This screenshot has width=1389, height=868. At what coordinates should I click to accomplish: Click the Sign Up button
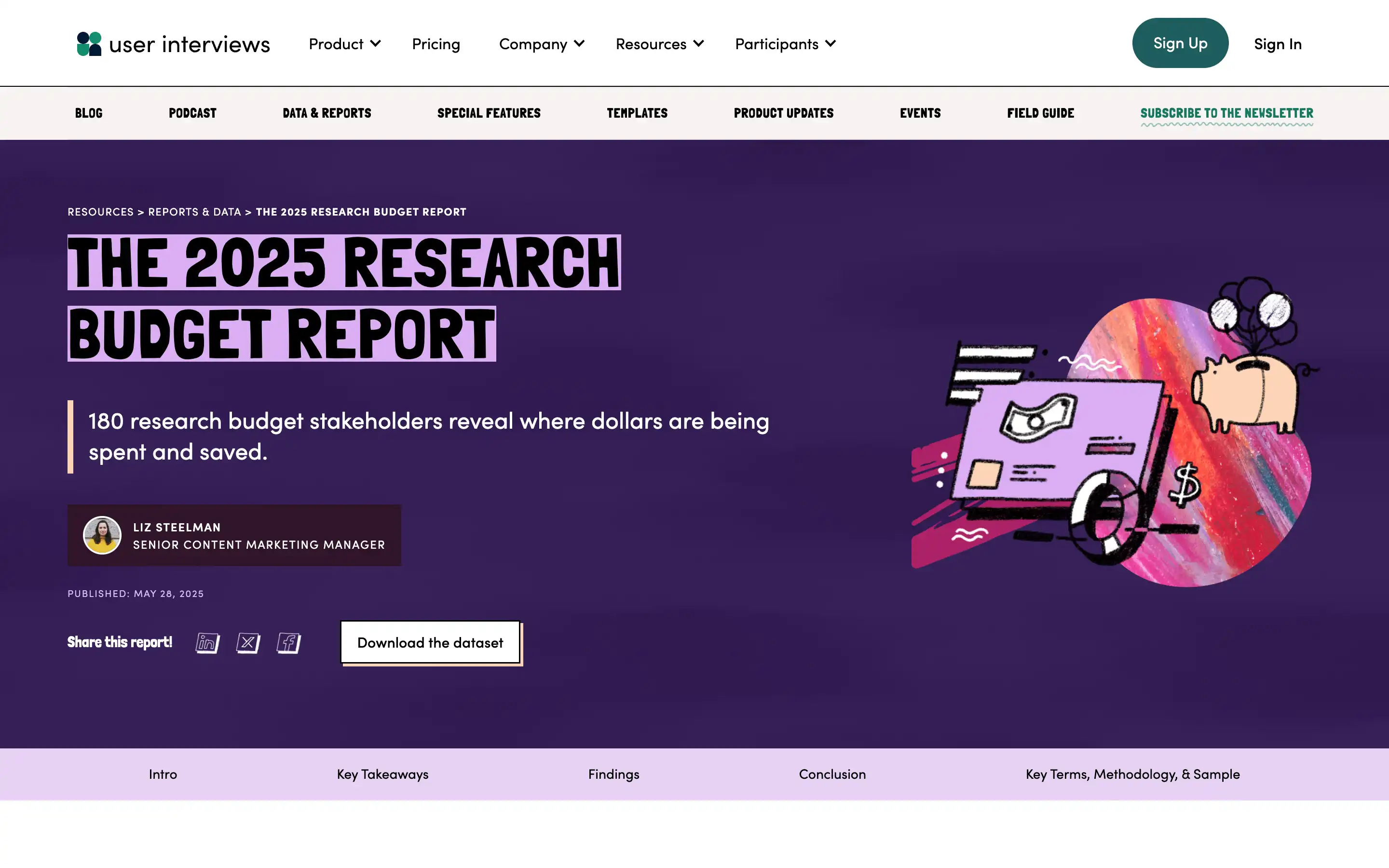pyautogui.click(x=1180, y=43)
